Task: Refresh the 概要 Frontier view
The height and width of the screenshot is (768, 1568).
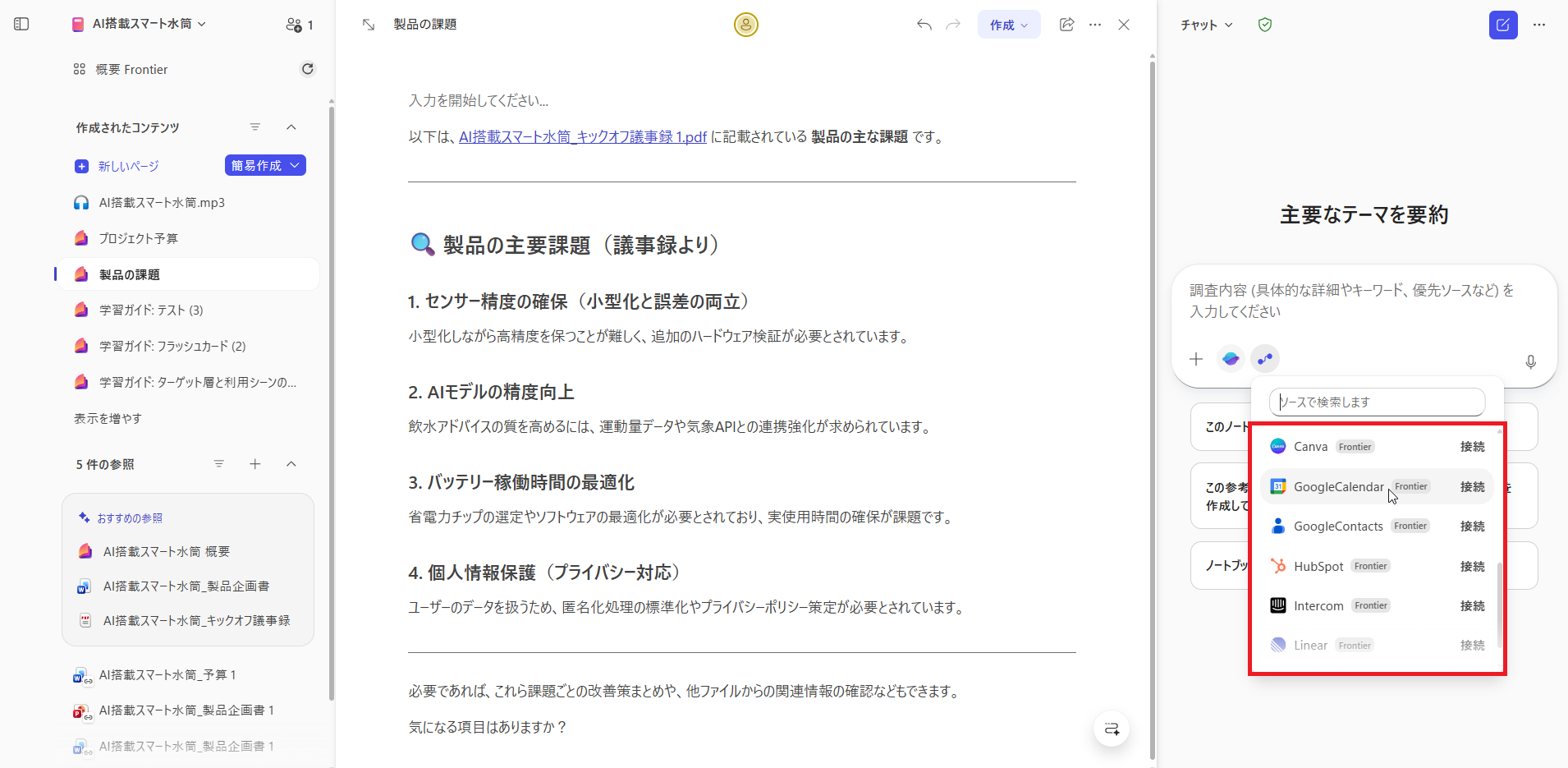Action: pyautogui.click(x=307, y=69)
